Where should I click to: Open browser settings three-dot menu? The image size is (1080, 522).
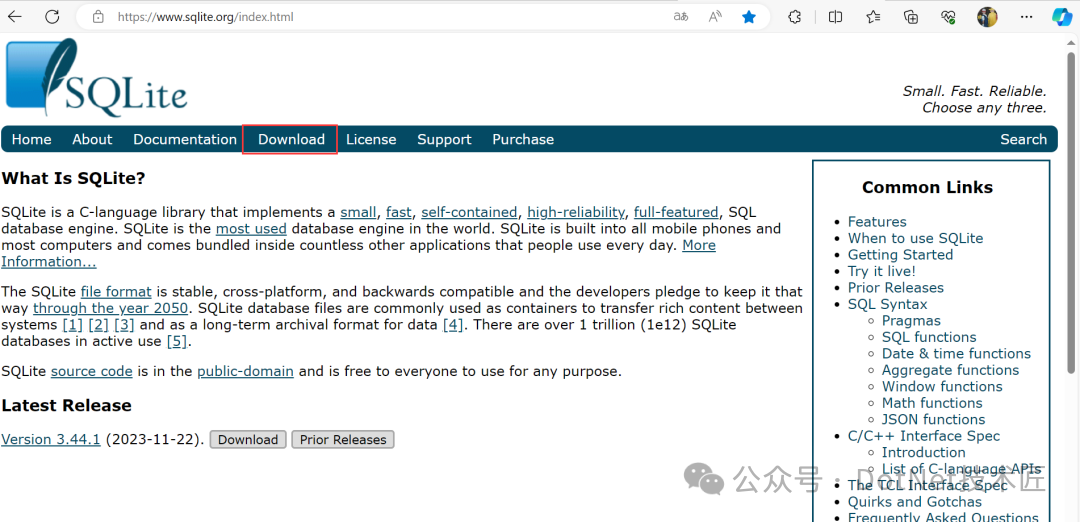pyautogui.click(x=1026, y=17)
